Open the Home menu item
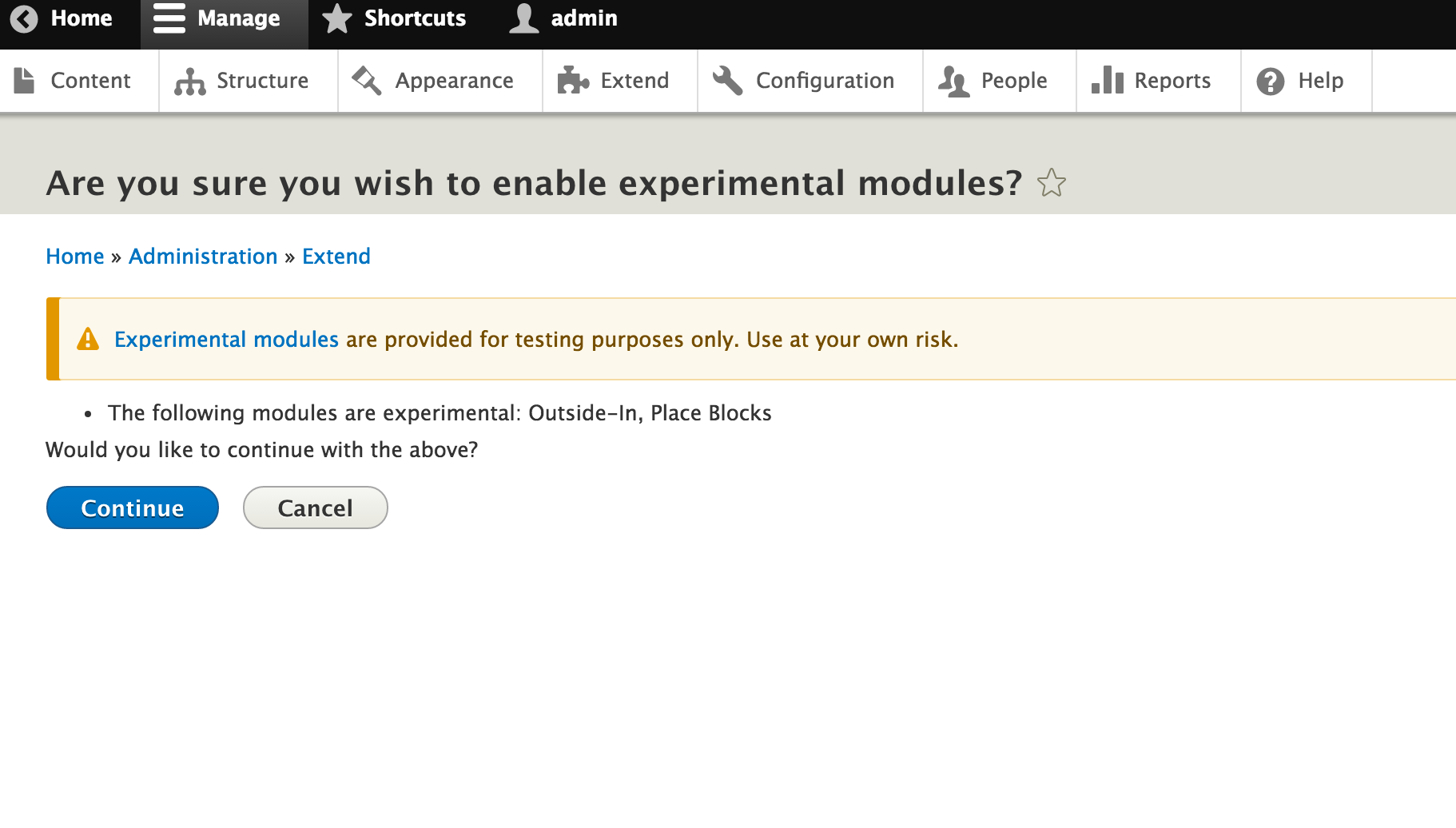The image size is (1456, 828). pos(82,18)
